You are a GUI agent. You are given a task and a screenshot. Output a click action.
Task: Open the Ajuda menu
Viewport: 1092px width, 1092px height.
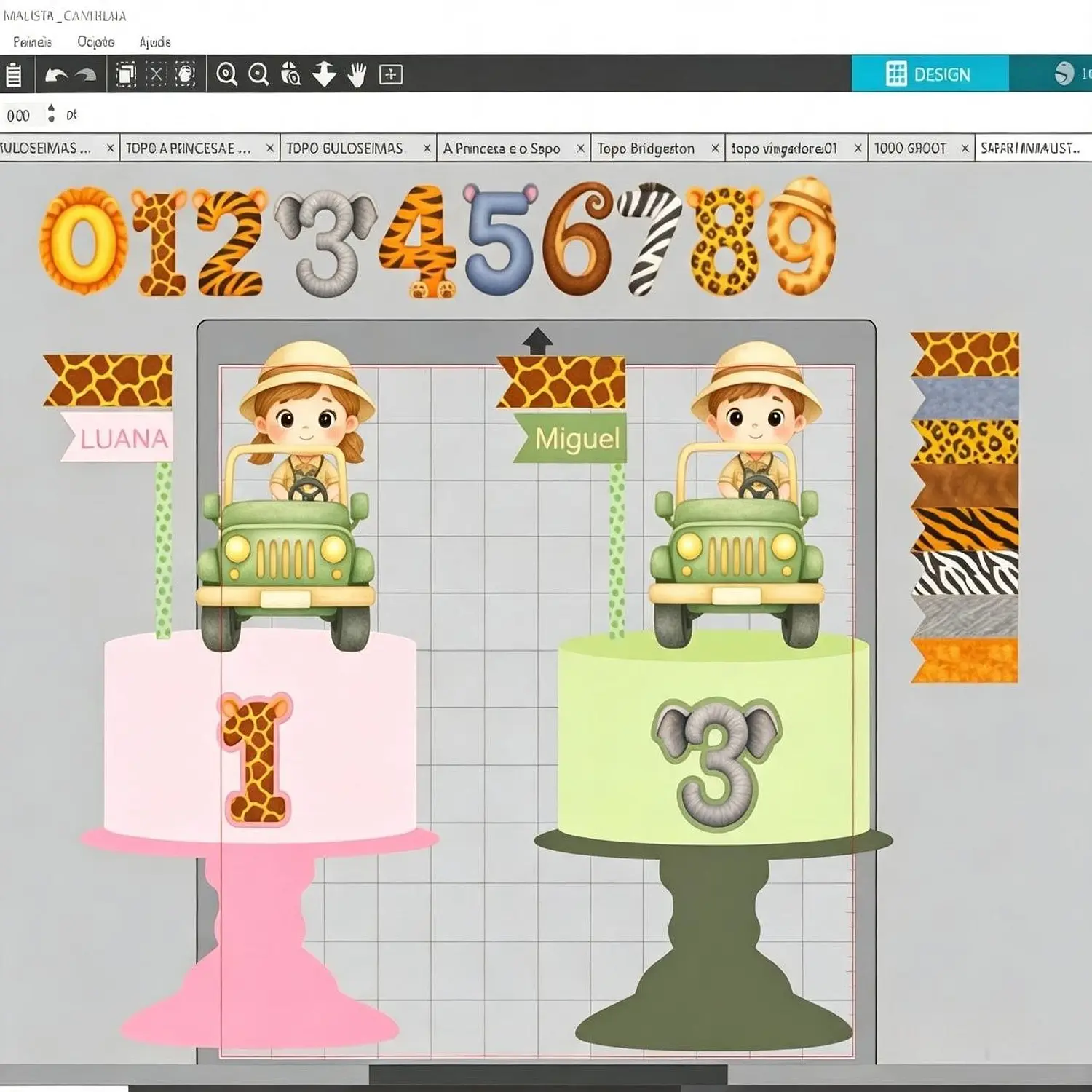point(155,42)
